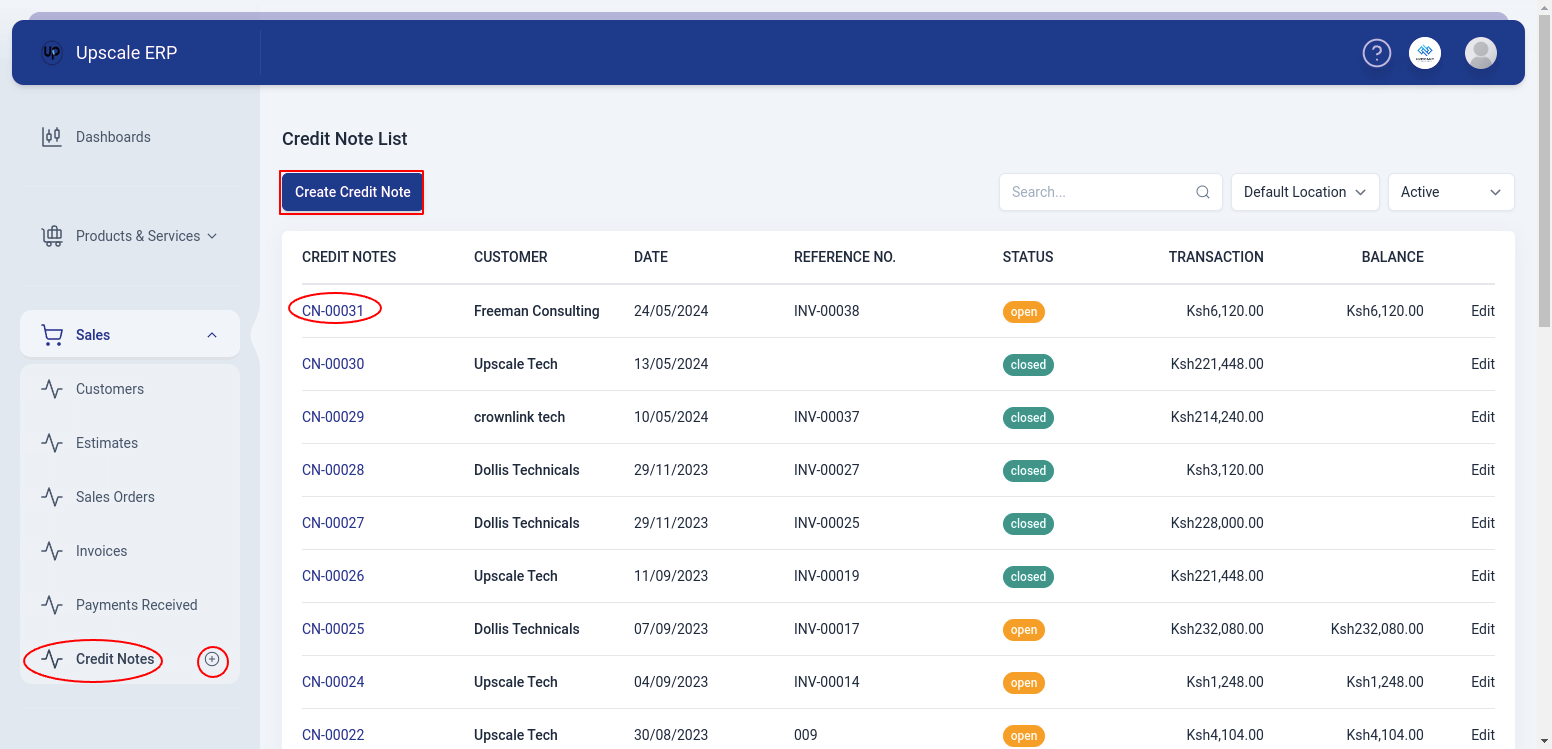Select Payments Received in the sidebar
The height and width of the screenshot is (749, 1552).
coord(136,605)
